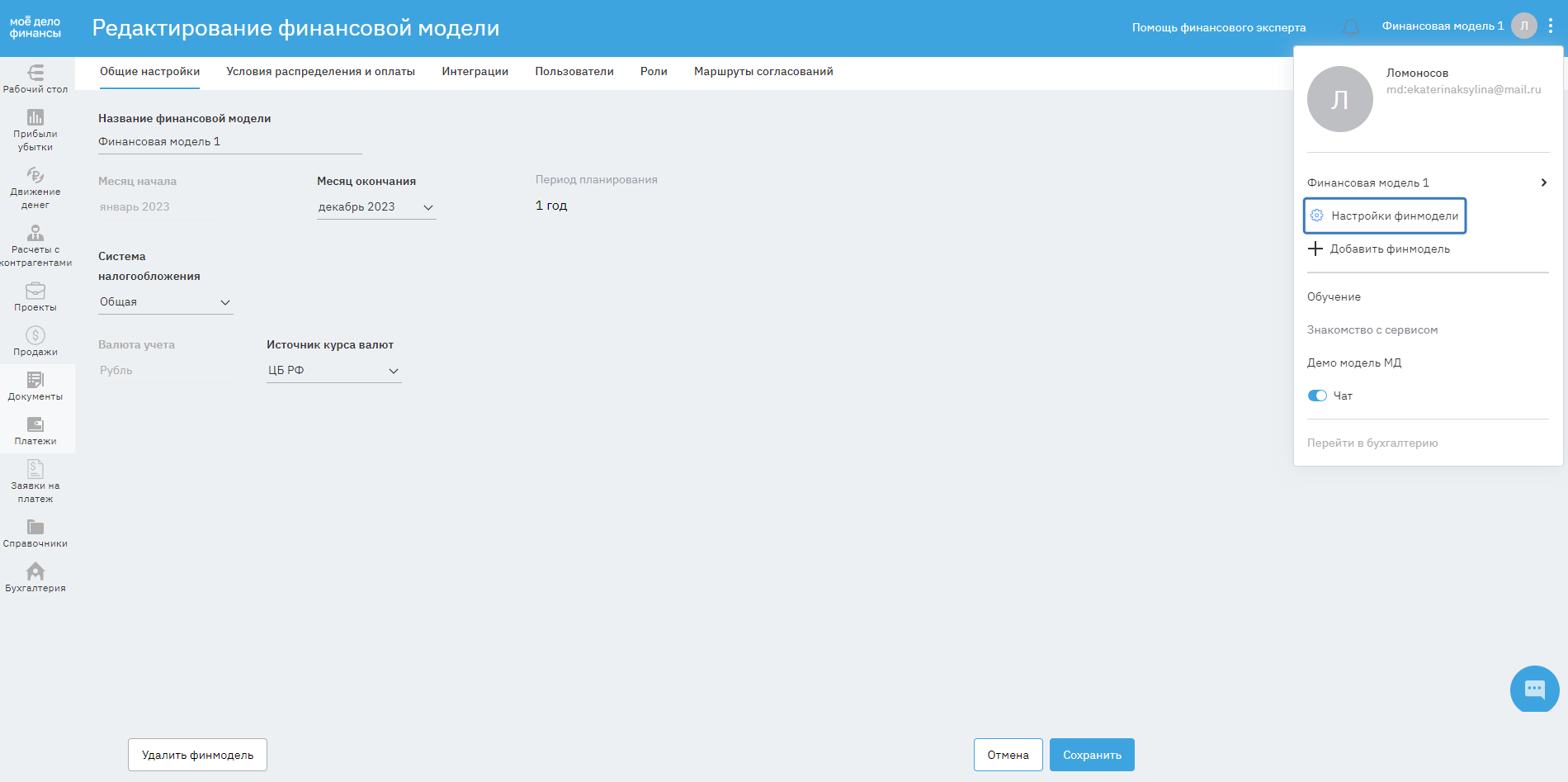
Task: Click the 1 год planning period value
Action: click(551, 206)
